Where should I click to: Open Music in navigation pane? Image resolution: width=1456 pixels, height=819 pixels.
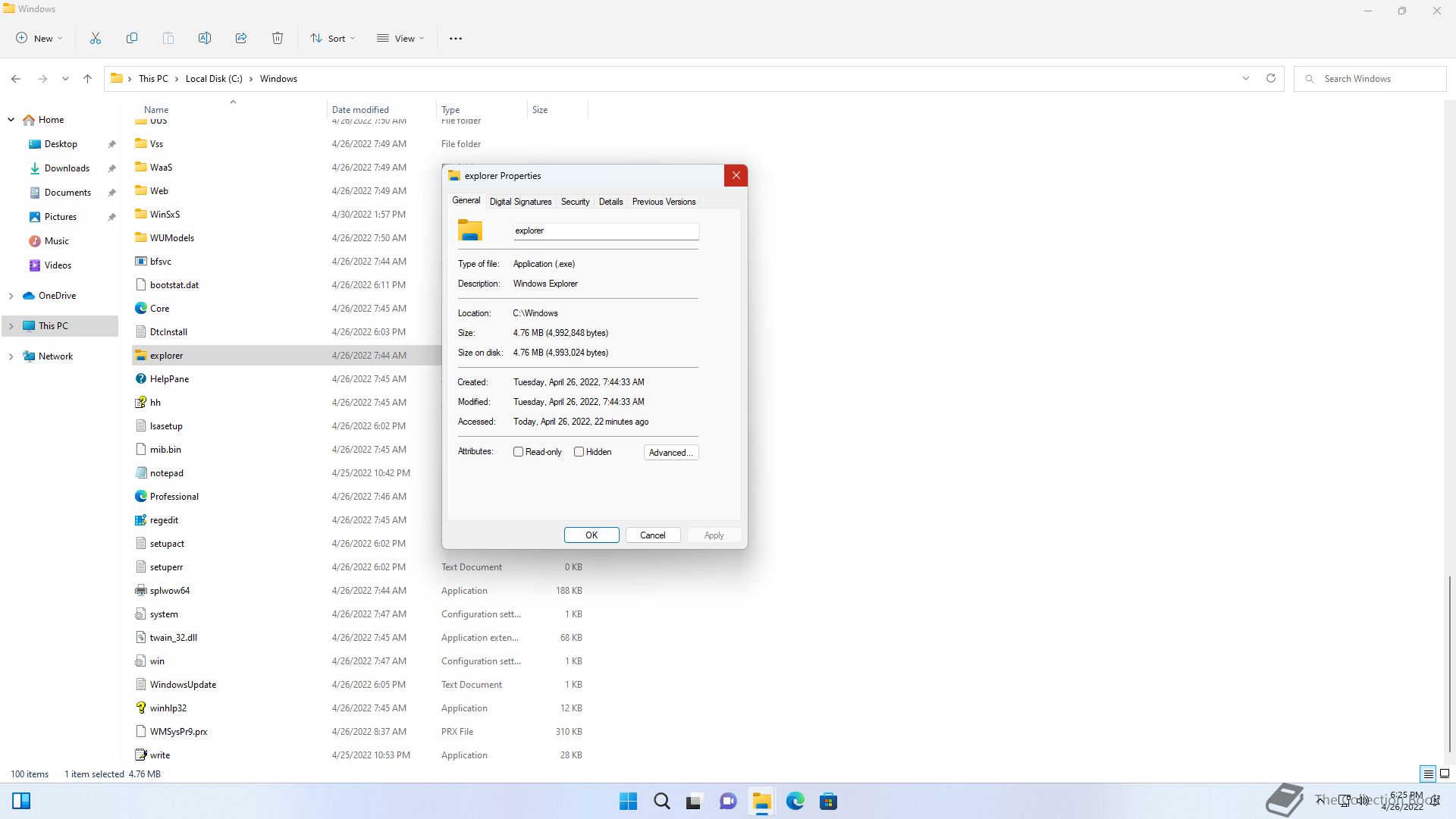tap(57, 241)
